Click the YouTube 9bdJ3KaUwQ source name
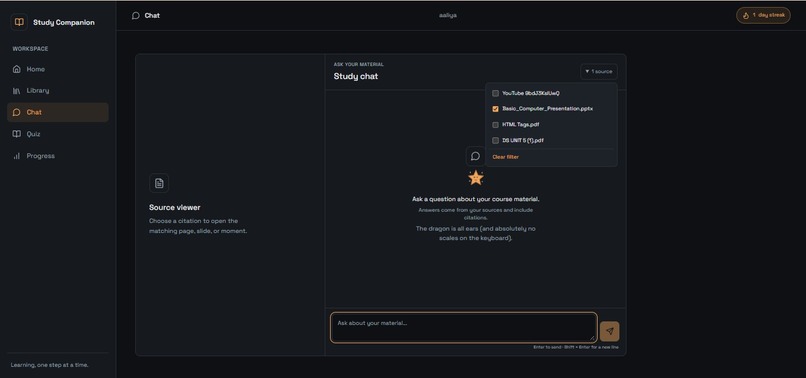Image resolution: width=806 pixels, height=378 pixels. coord(531,93)
